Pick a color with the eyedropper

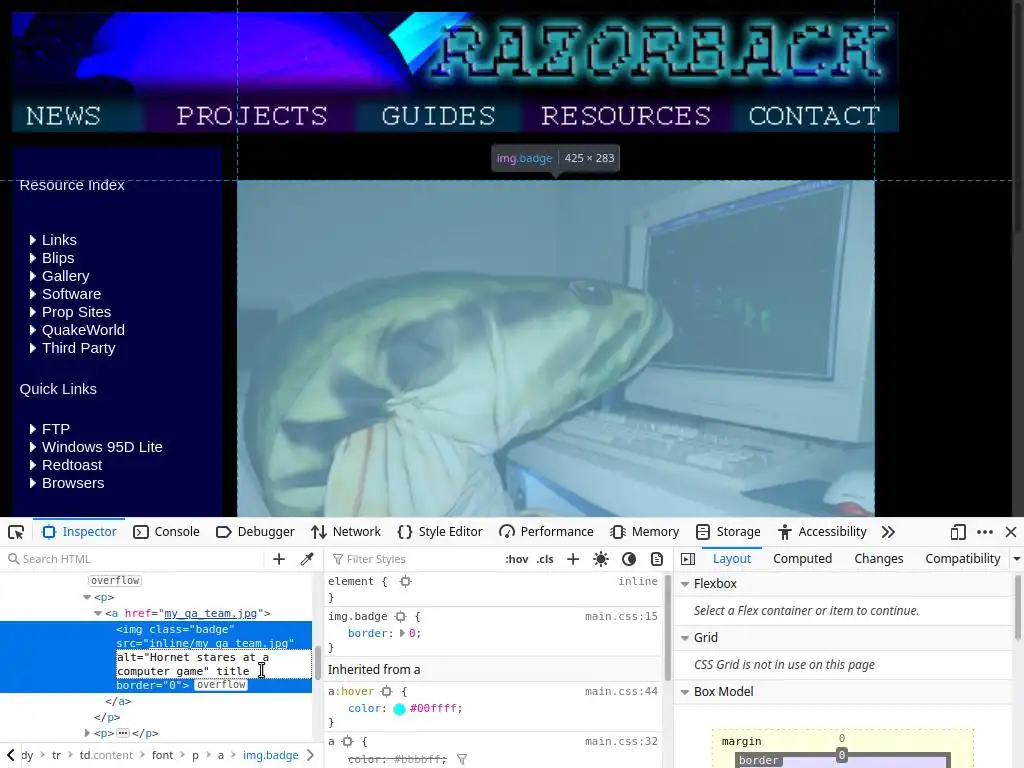307,559
